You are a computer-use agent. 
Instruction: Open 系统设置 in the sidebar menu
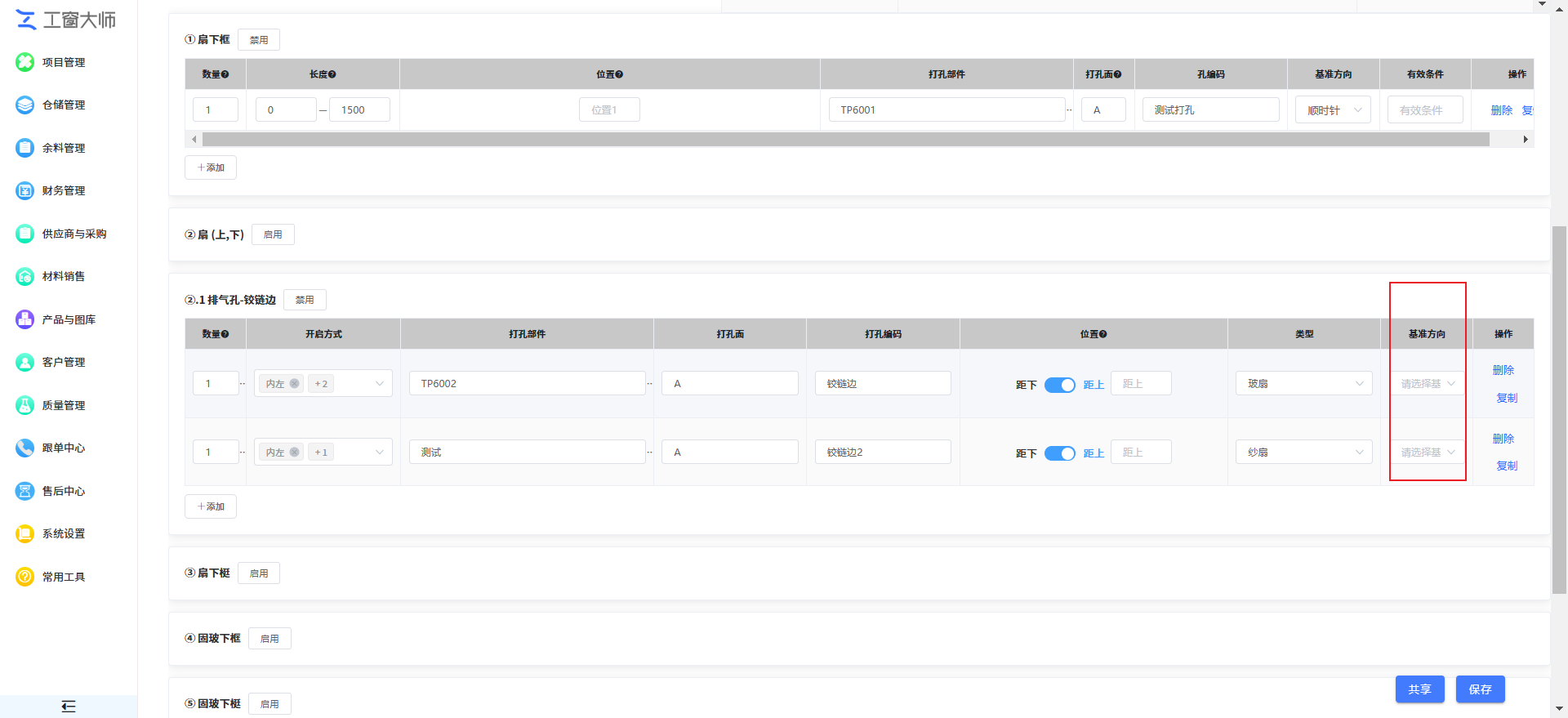64,533
